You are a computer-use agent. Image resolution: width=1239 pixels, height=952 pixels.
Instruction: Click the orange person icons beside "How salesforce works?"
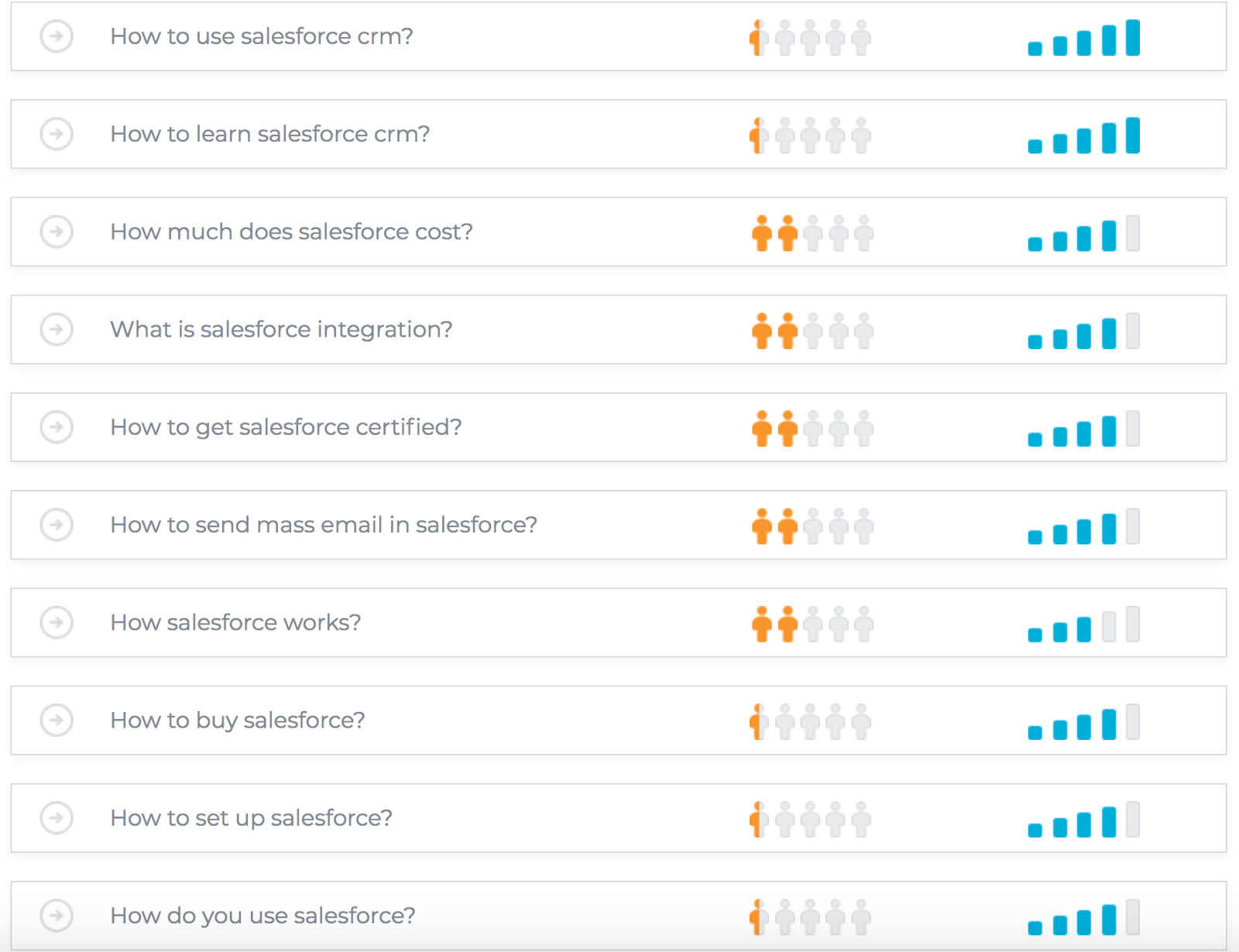click(x=772, y=622)
